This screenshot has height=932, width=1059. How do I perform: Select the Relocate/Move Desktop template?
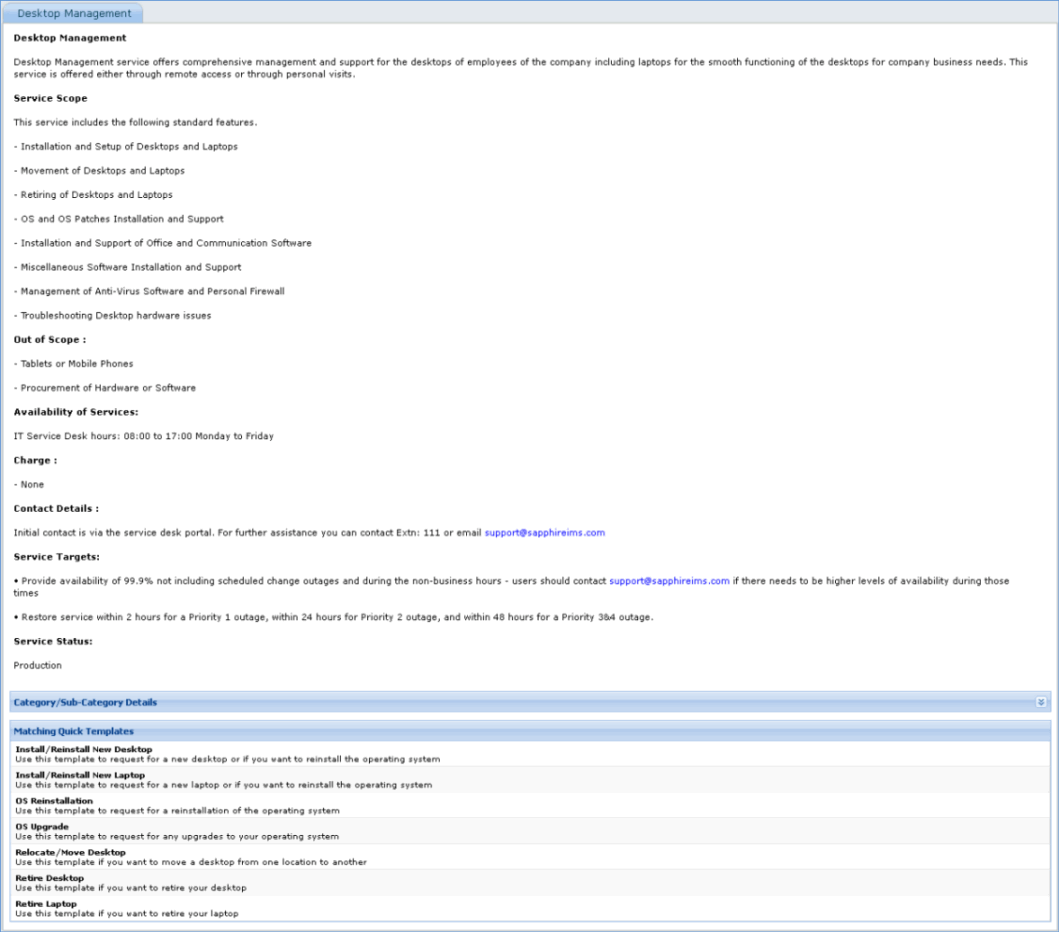click(x=69, y=852)
